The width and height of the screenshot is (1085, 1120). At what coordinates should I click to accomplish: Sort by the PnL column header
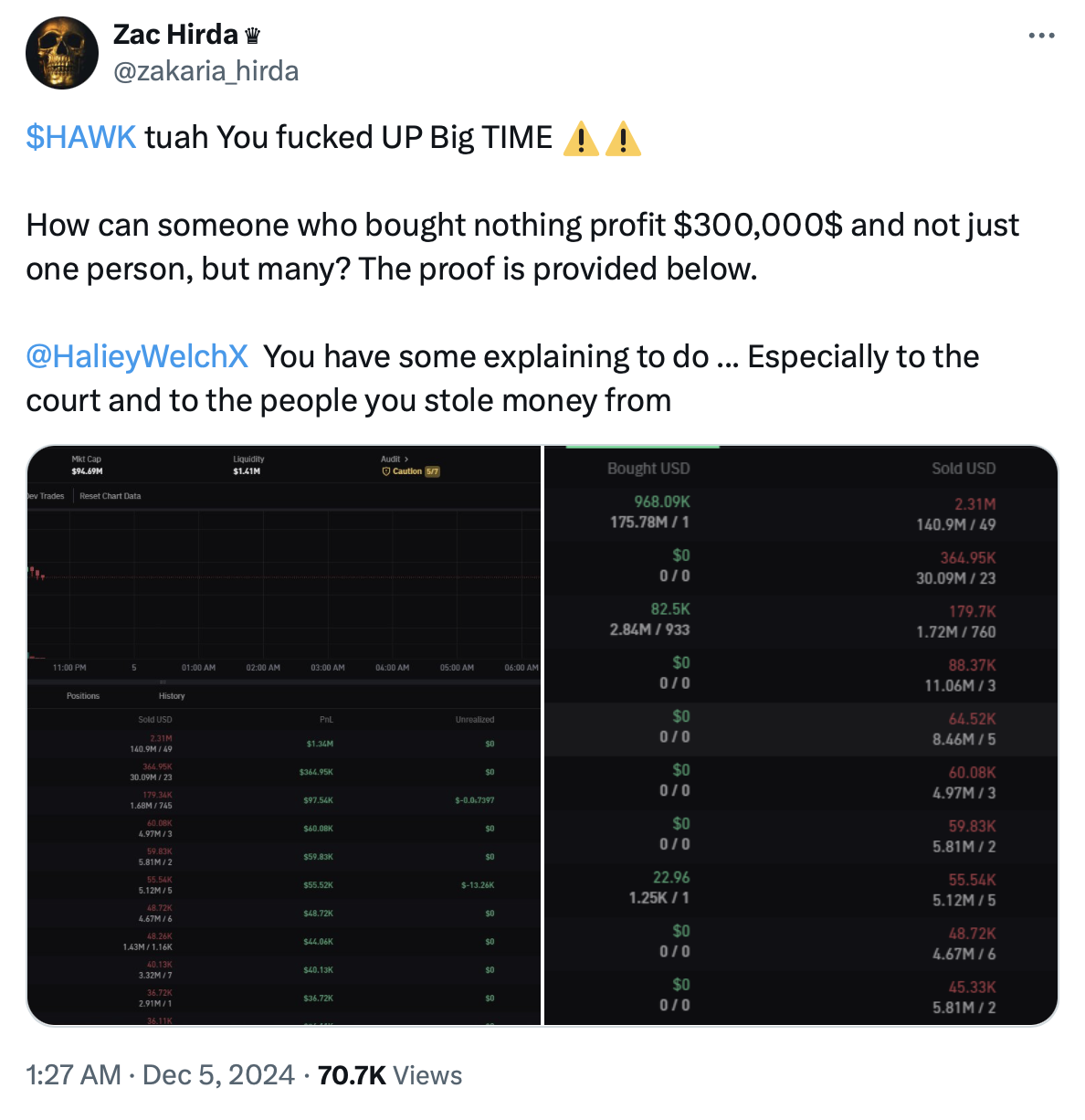[x=326, y=720]
